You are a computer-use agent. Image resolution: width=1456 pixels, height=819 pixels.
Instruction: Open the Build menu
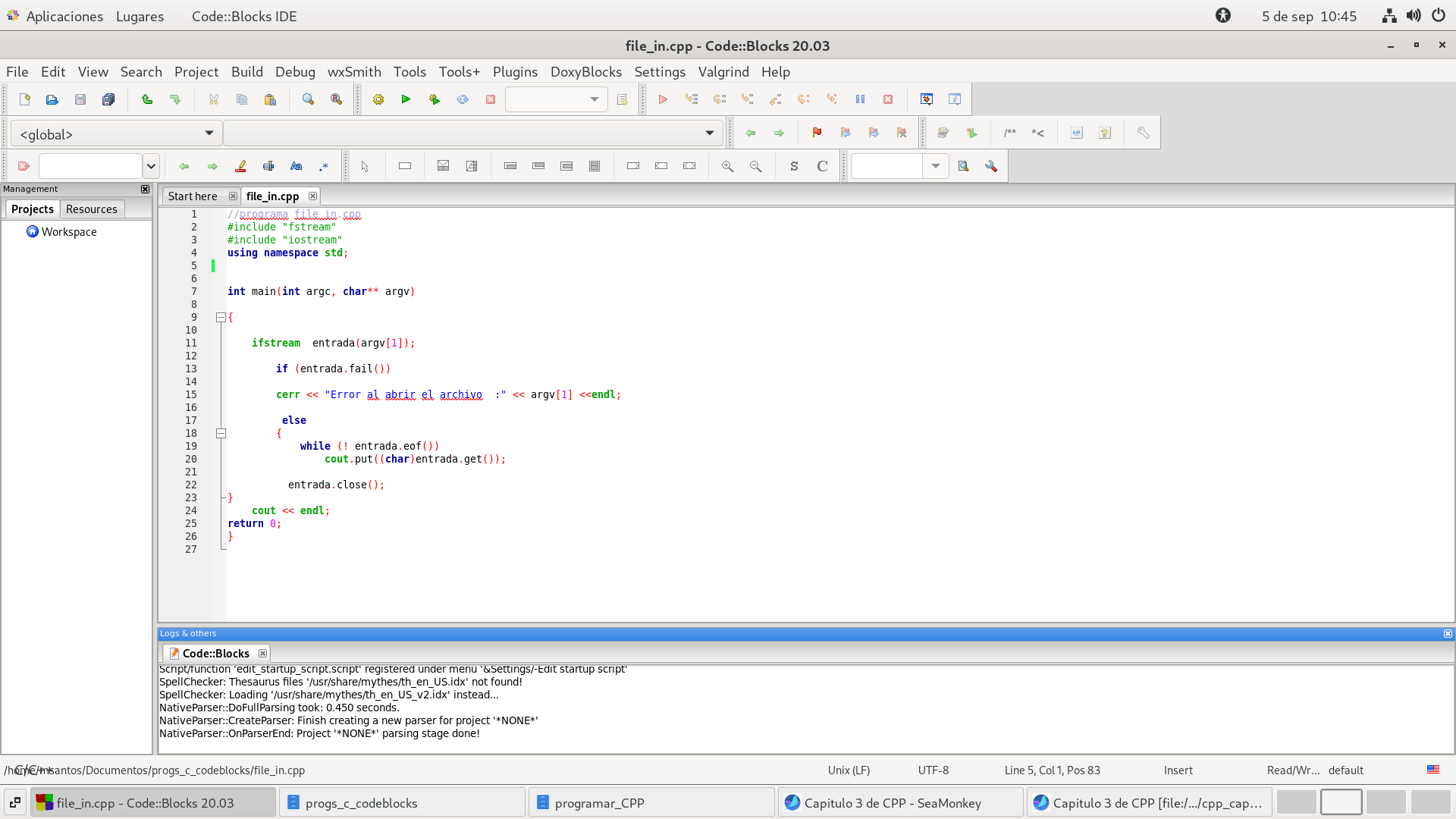[x=246, y=71]
